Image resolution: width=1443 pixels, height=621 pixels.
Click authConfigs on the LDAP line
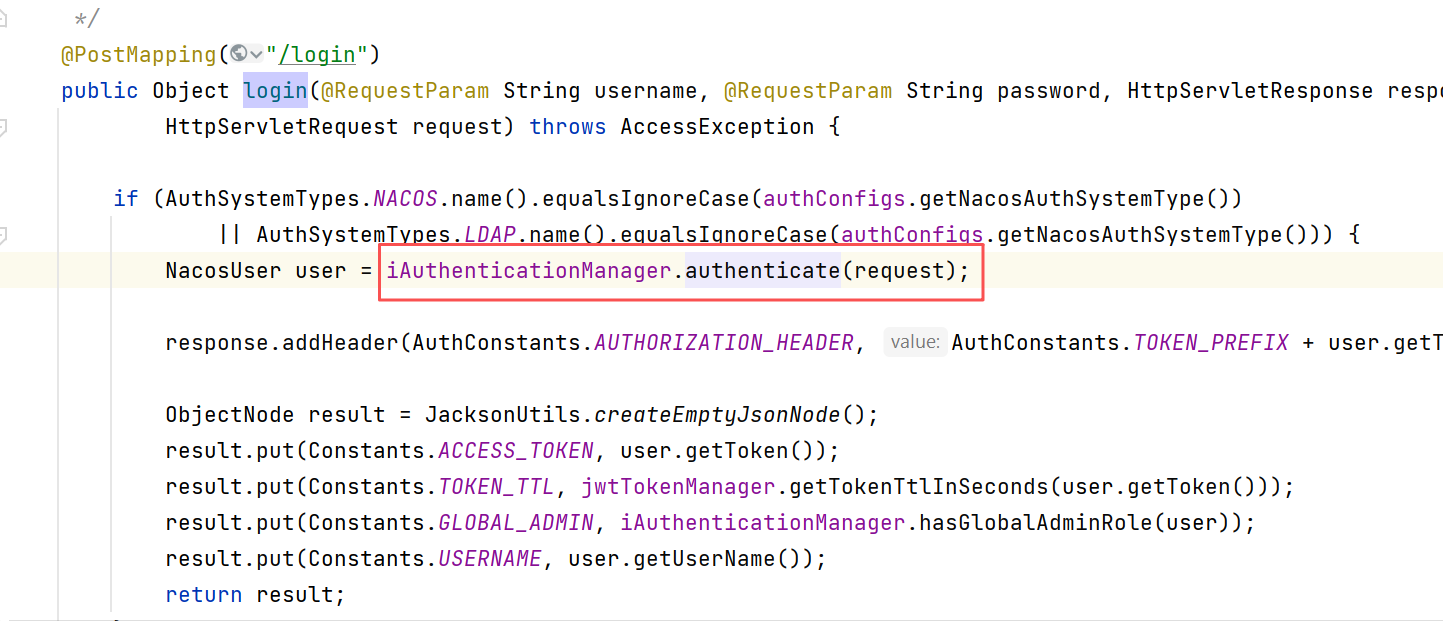(912, 234)
